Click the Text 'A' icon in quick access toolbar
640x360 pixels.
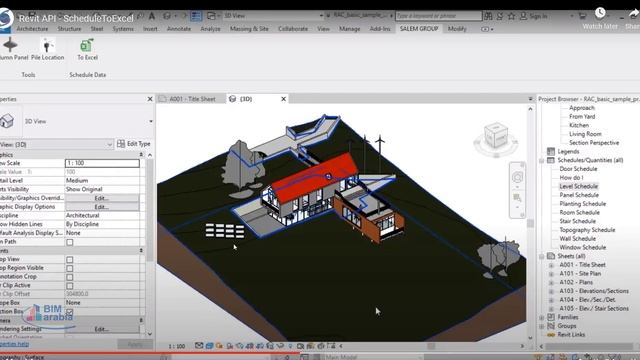pyautogui.click(x=152, y=16)
